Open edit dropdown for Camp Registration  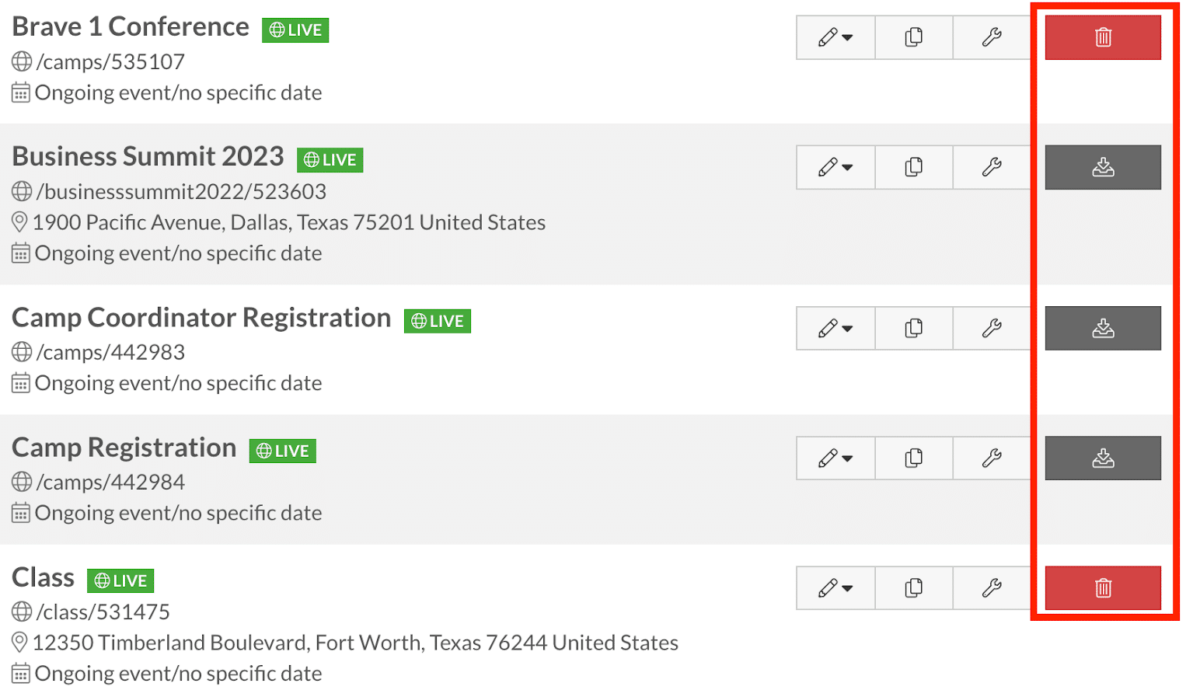point(835,458)
